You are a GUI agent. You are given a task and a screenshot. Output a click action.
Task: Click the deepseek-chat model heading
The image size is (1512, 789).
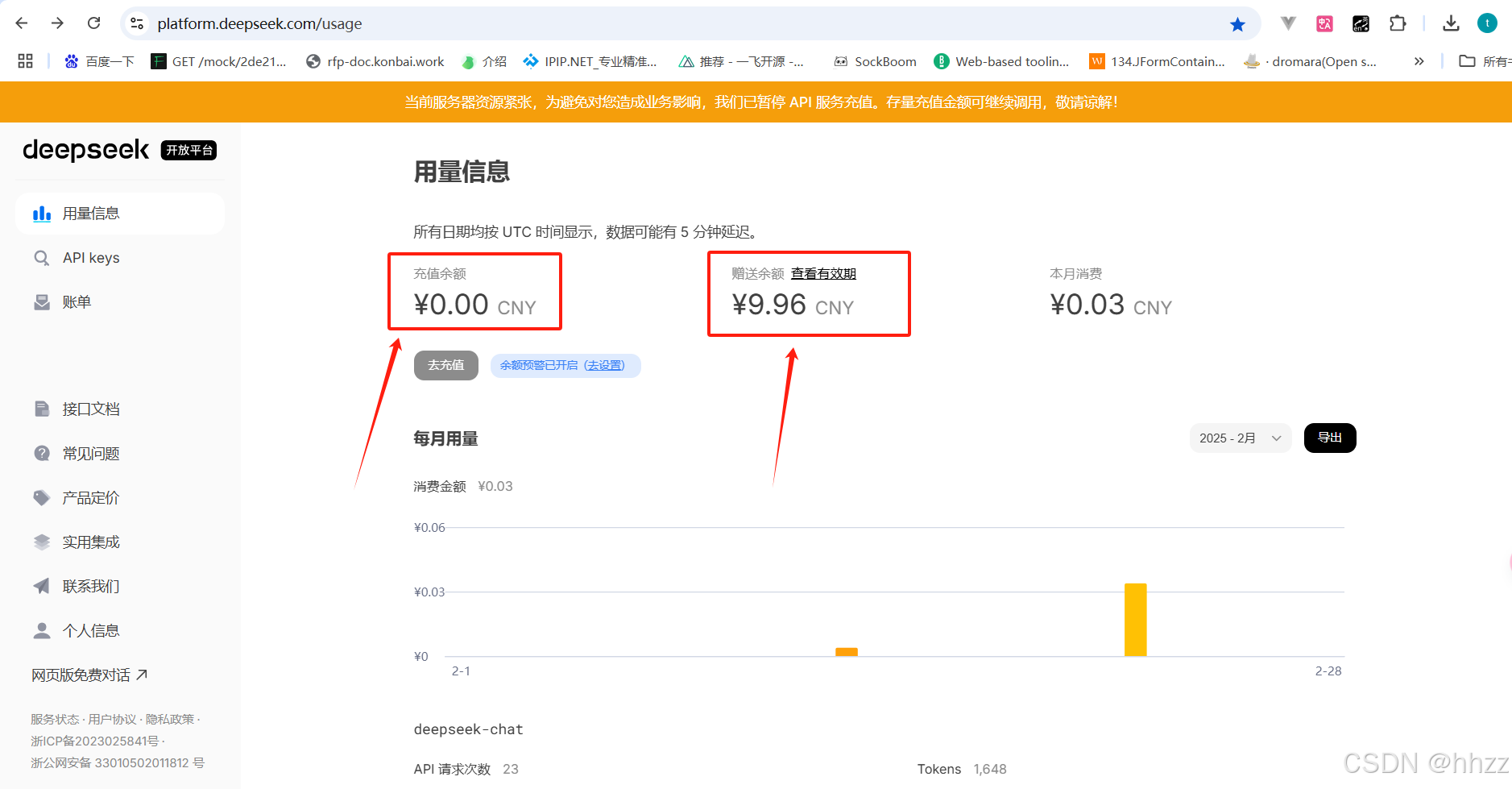468,729
